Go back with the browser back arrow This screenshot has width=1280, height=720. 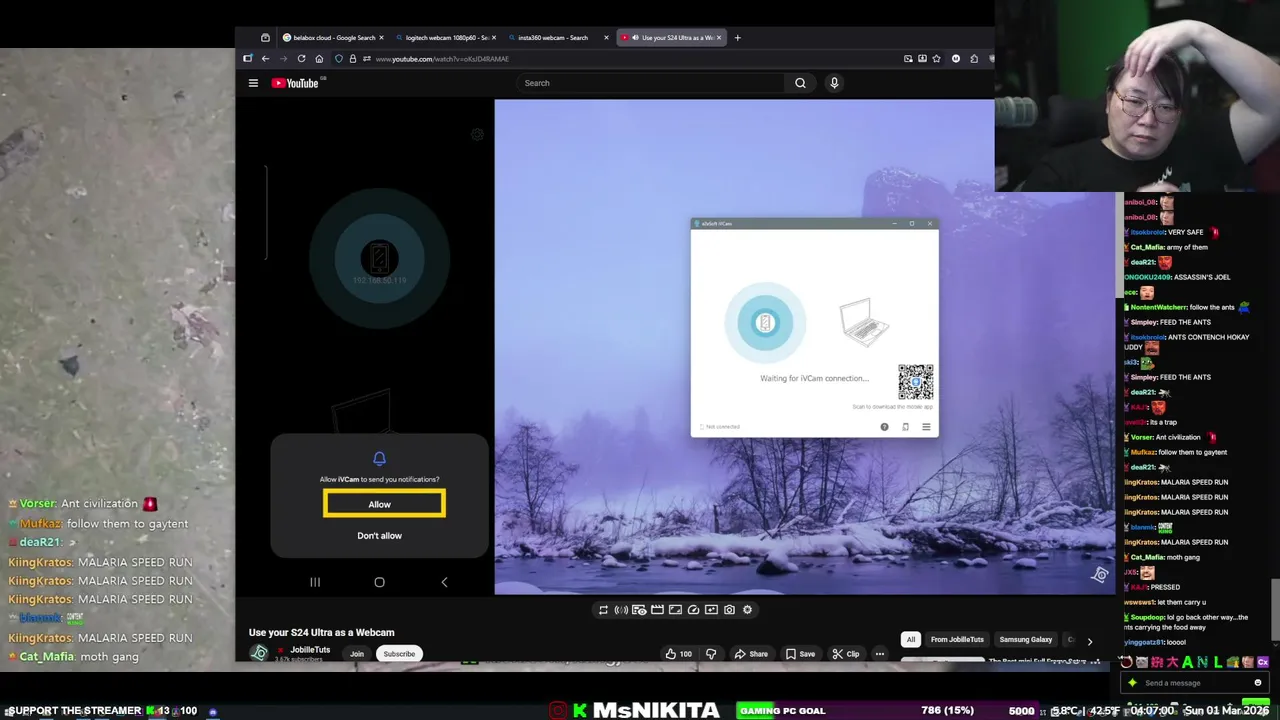click(265, 59)
